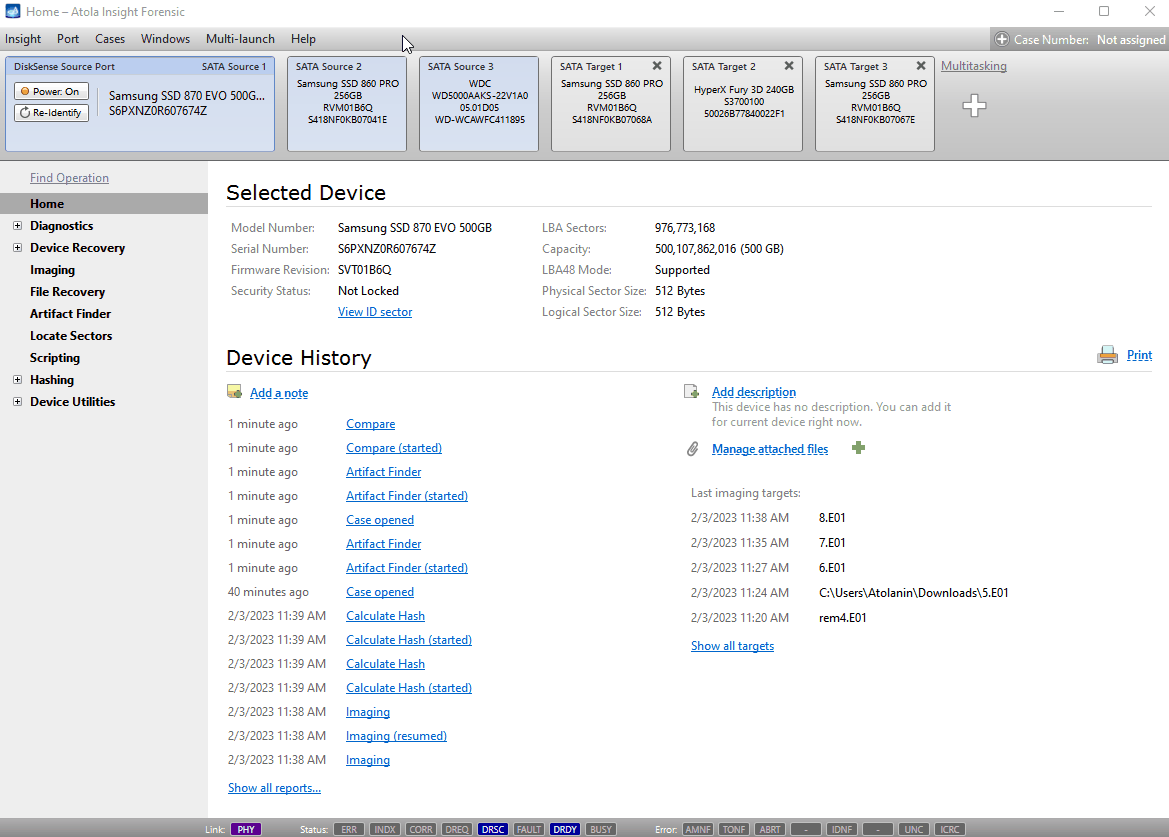The image size is (1169, 837).
Task: Open Manage attached files link
Action: (770, 449)
